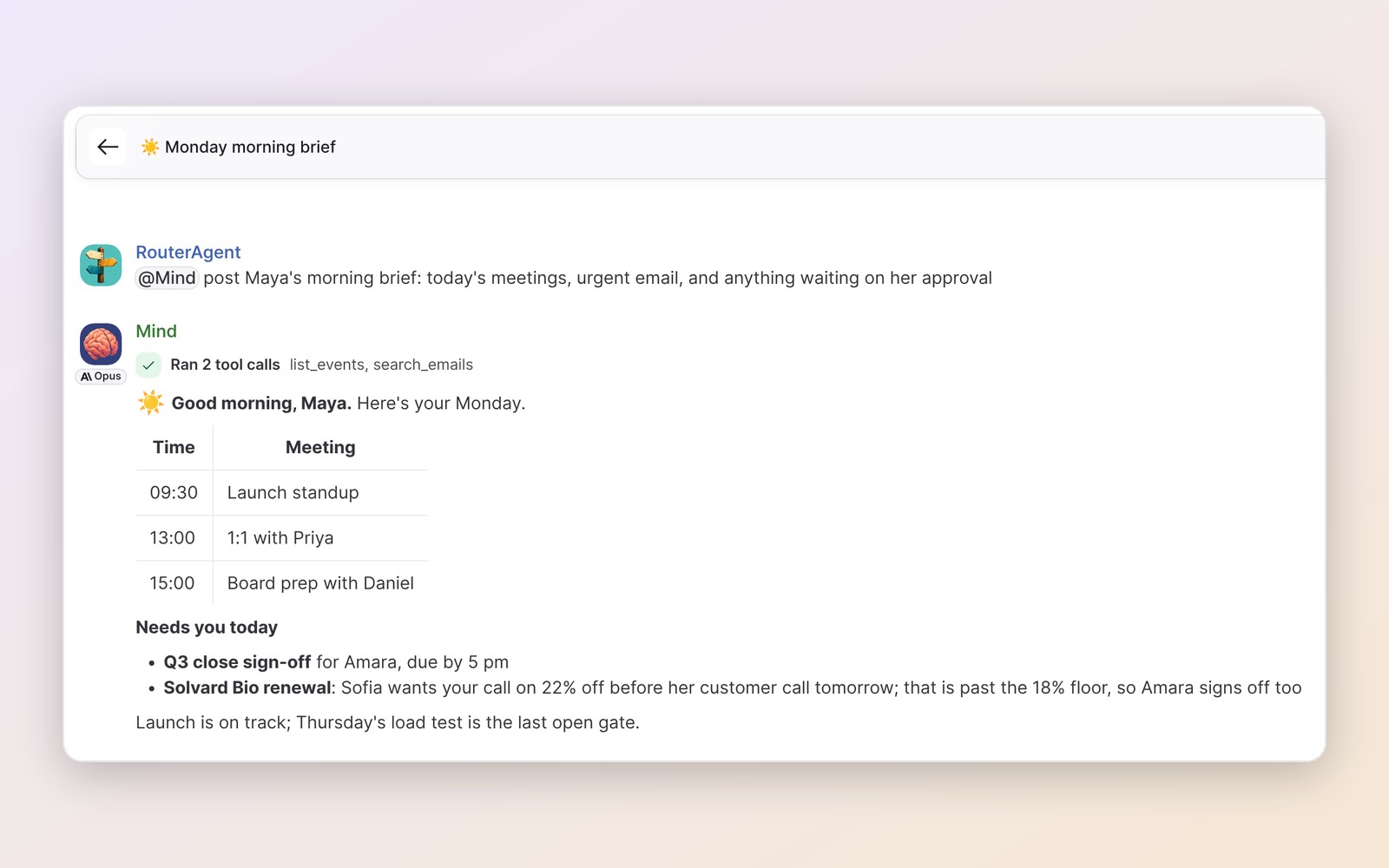The image size is (1389, 868).
Task: Click the RouterAgent message about Maya's morning brief
Action: (x=564, y=278)
